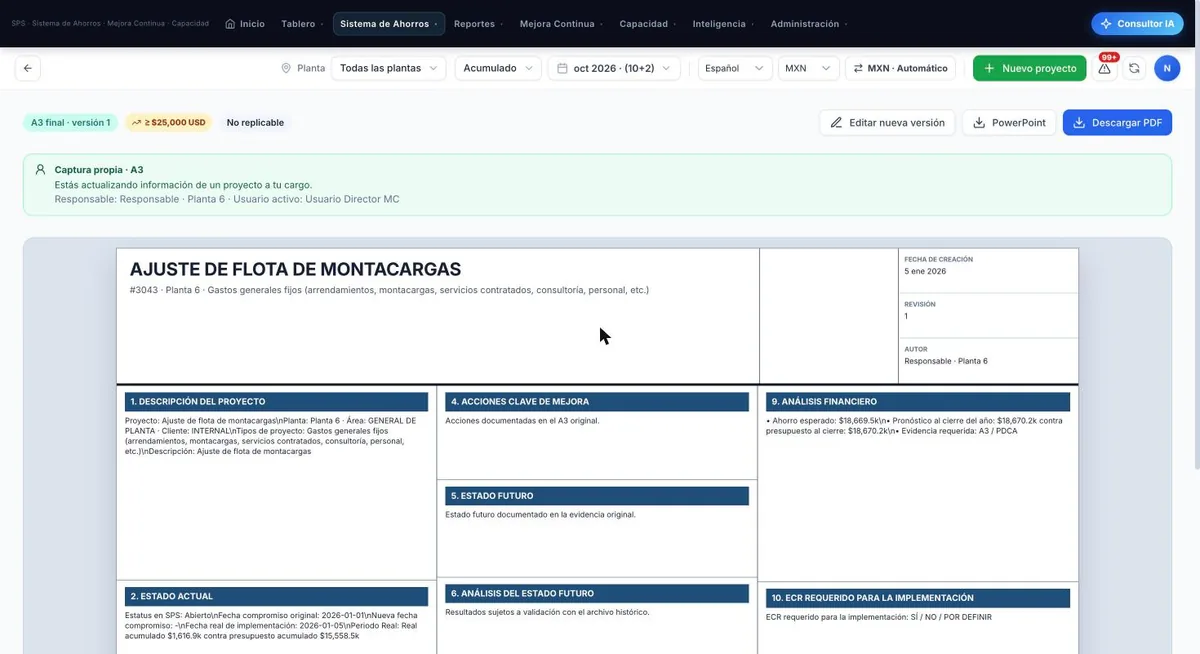Open the alerts warning icon with 99+ badge

[x=1105, y=68]
